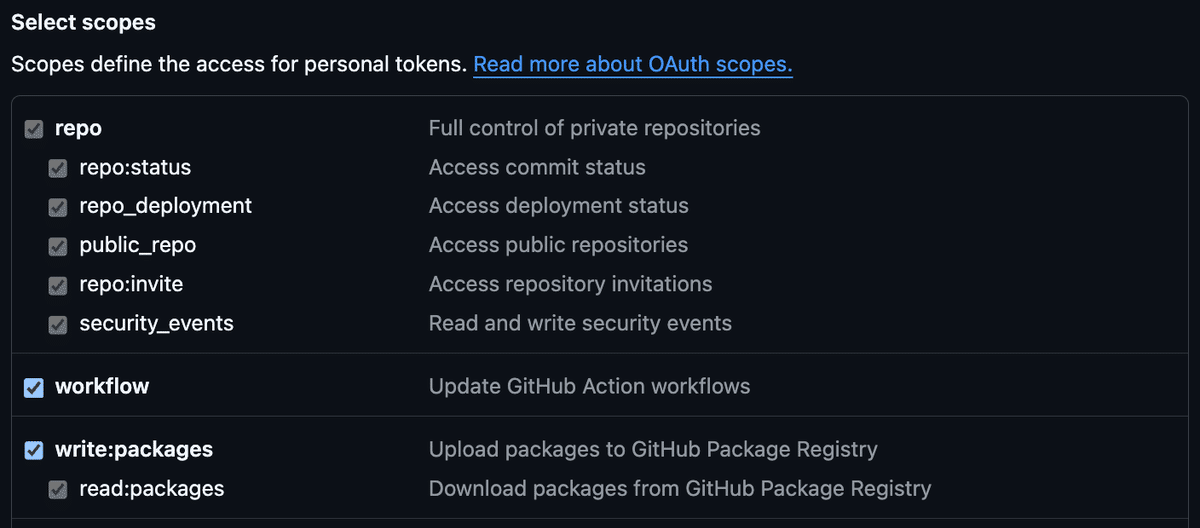The image size is (1200, 528).
Task: Toggle the security_events checkbox
Action: click(59, 324)
